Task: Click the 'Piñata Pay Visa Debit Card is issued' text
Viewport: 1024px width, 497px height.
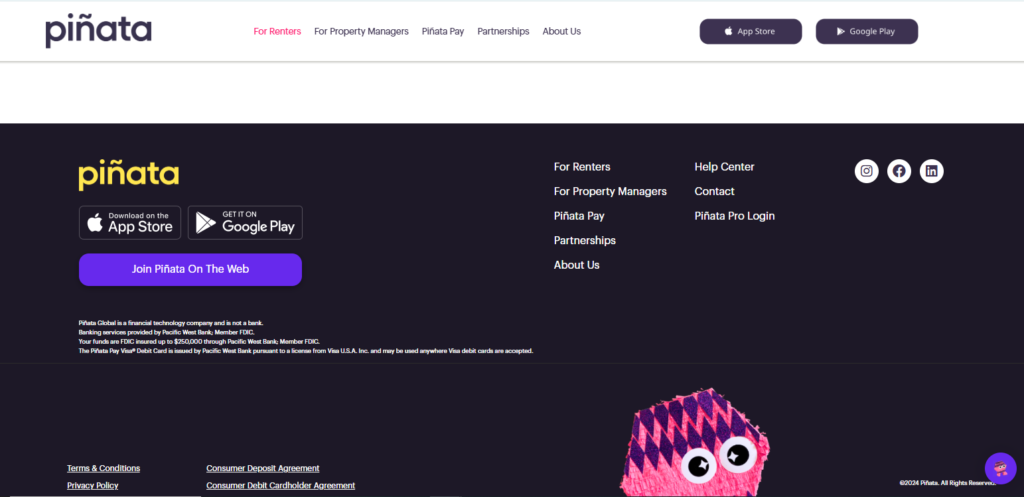Action: click(306, 351)
